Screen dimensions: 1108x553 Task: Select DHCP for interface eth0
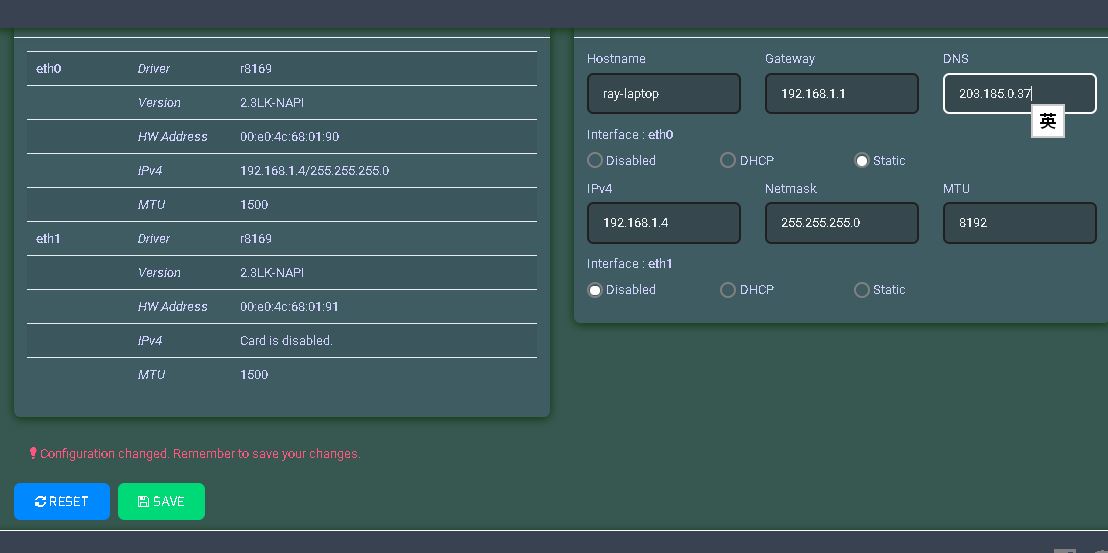click(x=728, y=160)
